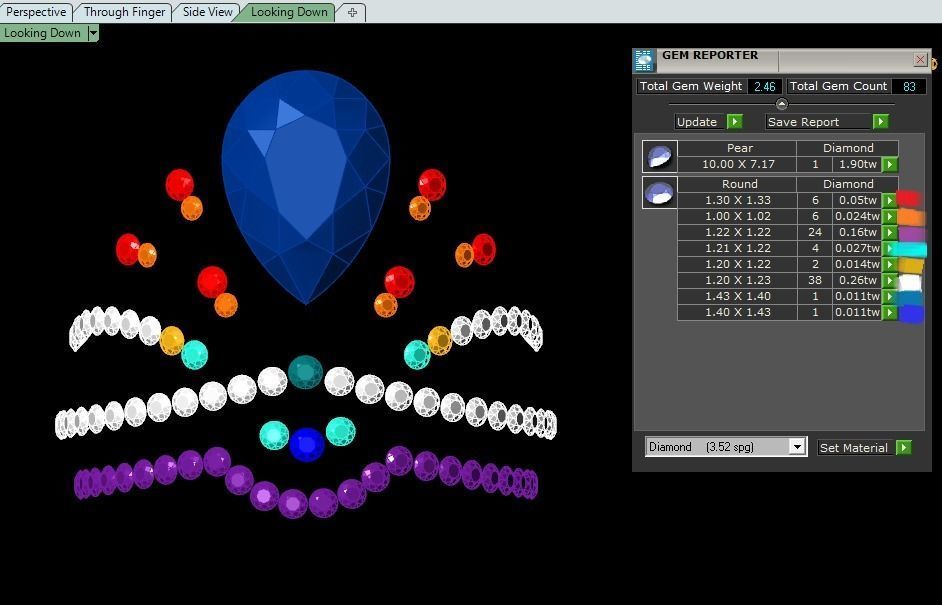Click the Gem Reporter panel icon
Viewport: 942px width, 605px height.
click(x=644, y=61)
